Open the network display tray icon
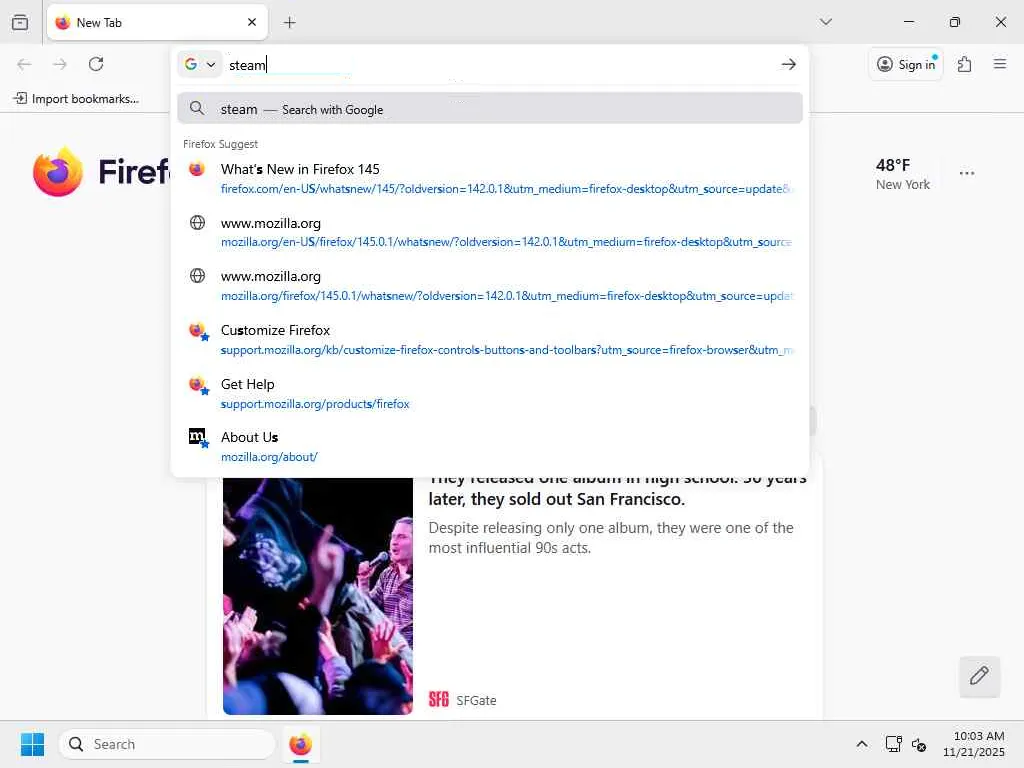1024x768 pixels. point(893,744)
